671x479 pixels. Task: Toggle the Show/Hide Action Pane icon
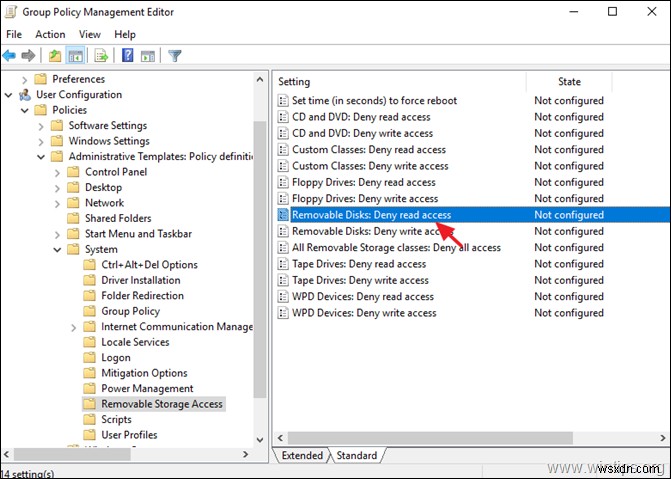click(x=148, y=56)
